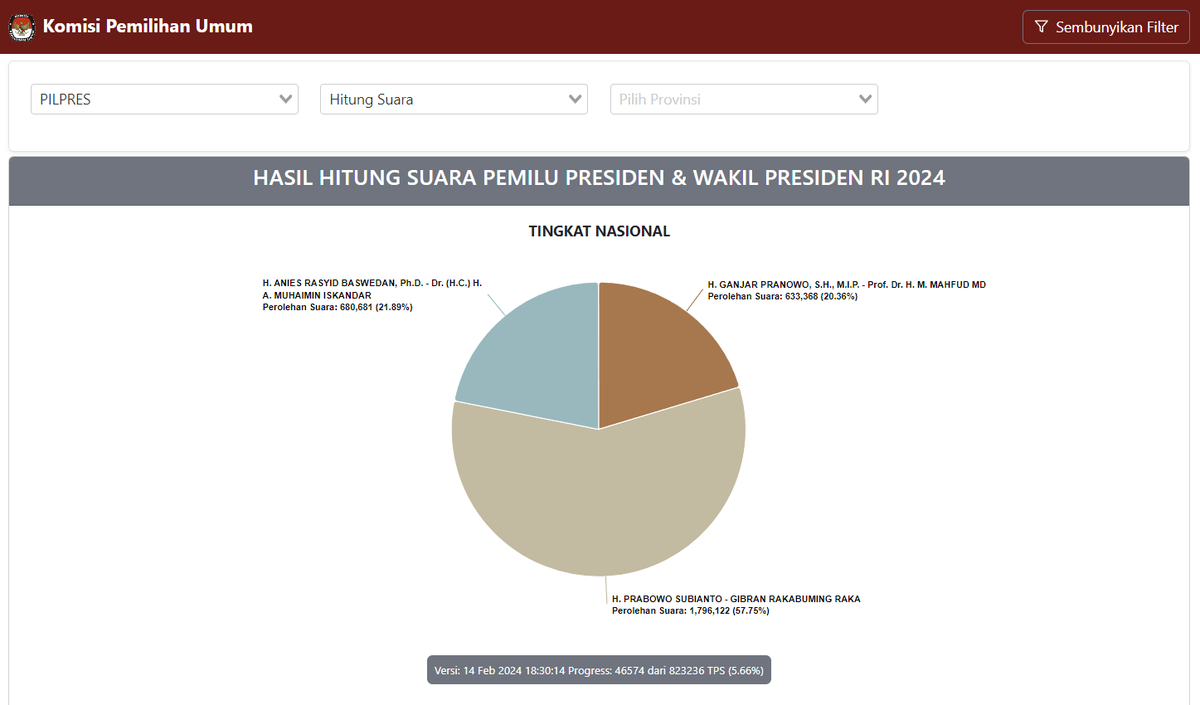Click the version and TPS progress badge
Screen dimensions: 1200x705
[x=599, y=670]
